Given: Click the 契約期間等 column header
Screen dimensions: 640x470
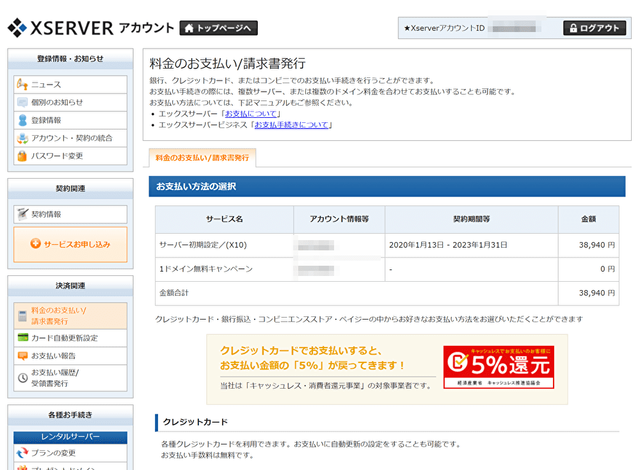Looking at the screenshot, I should tap(471, 219).
